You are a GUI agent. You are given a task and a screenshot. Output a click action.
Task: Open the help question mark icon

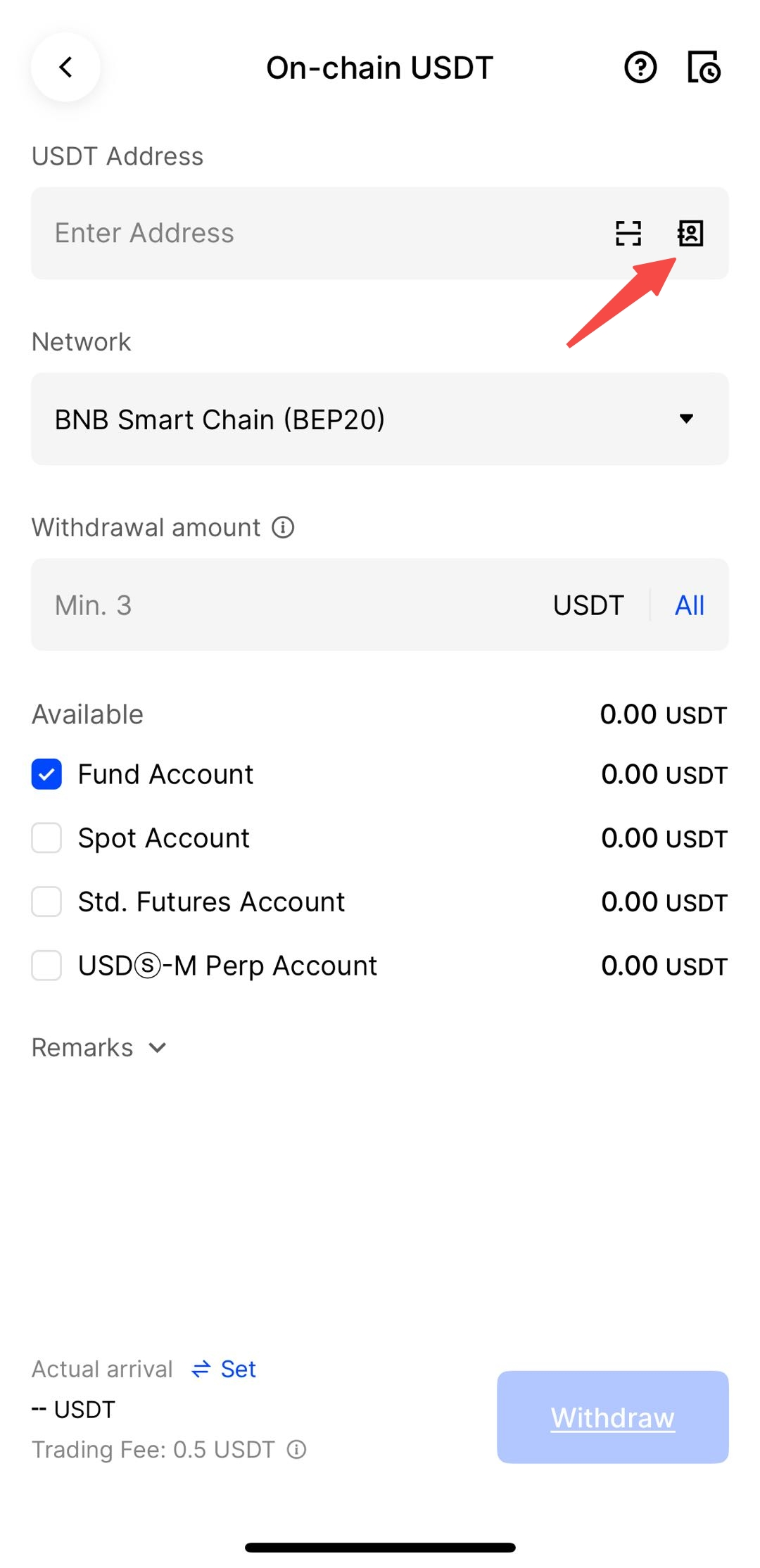pyautogui.click(x=640, y=68)
